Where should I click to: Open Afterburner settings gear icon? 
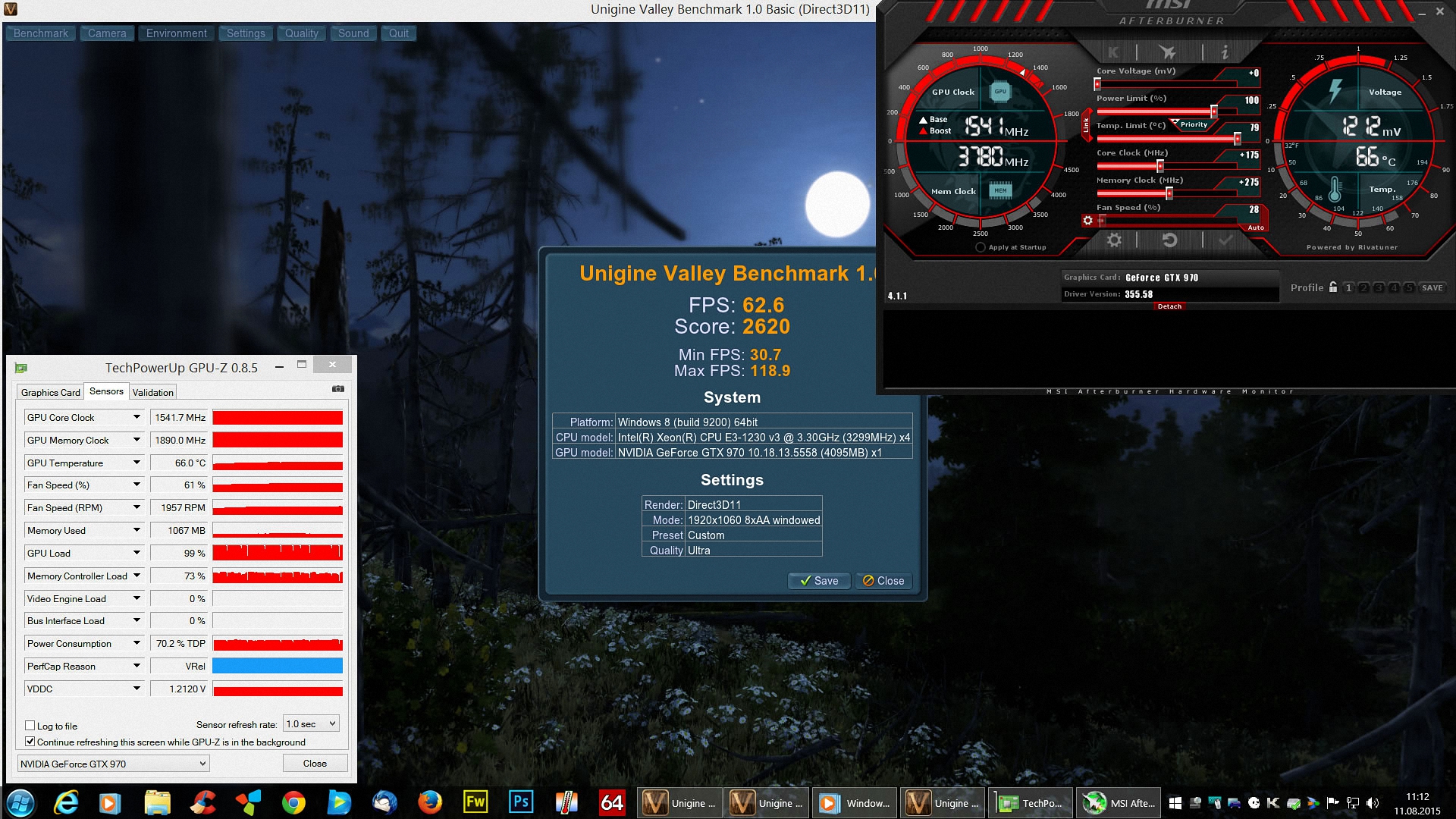pyautogui.click(x=1114, y=240)
